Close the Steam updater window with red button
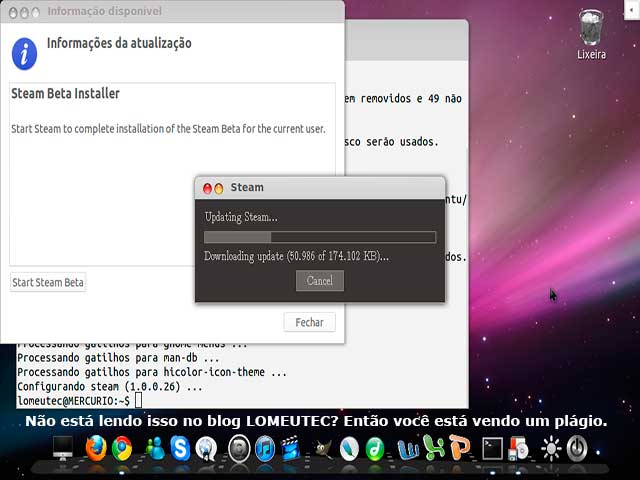 207,188
